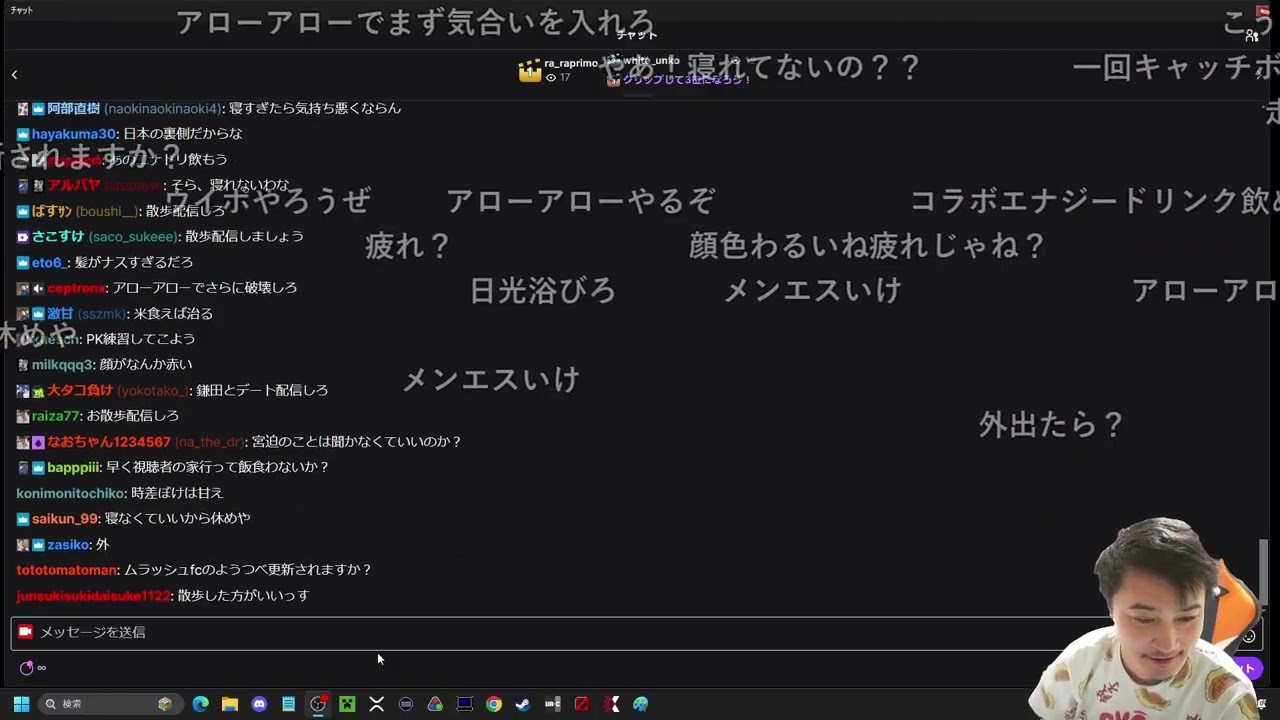
Task: Open the emote picker in message box
Action: 1248,636
